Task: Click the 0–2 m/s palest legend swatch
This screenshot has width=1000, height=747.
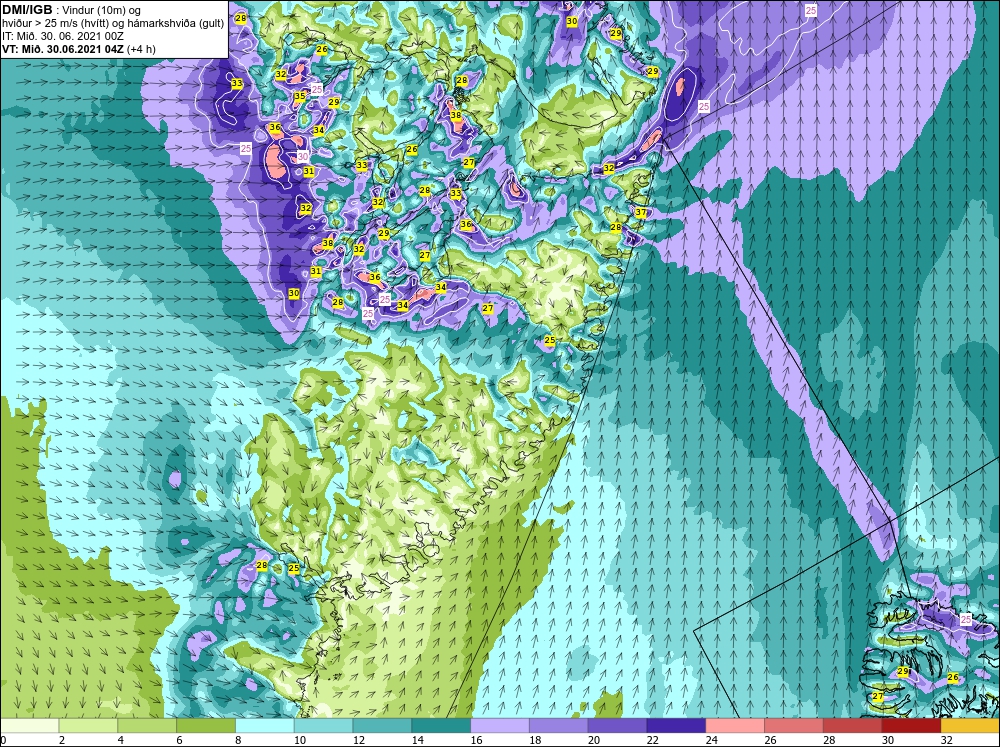Action: coord(29,725)
